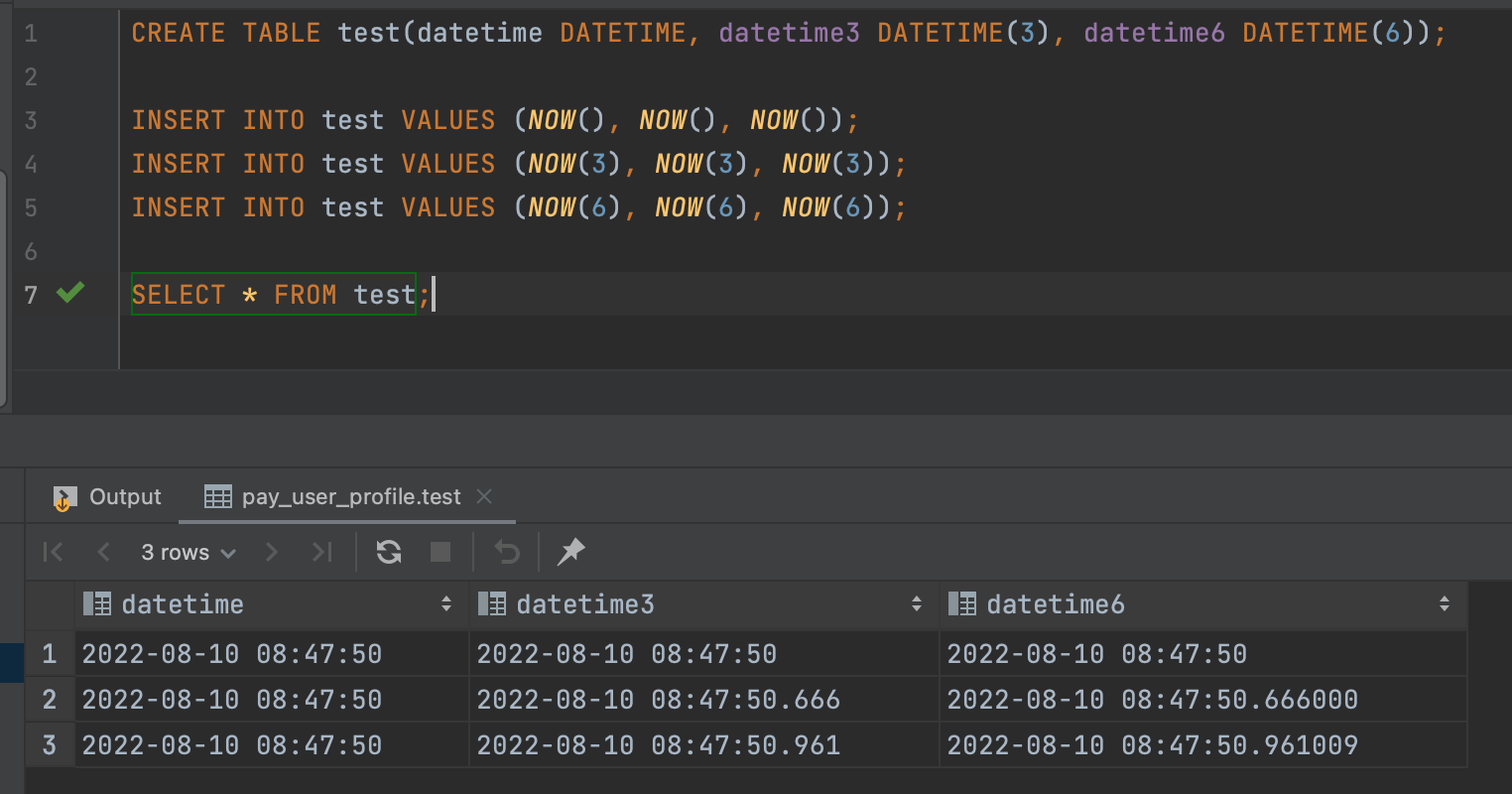Screen dimensions: 1512x794
Task: Close the pay_user_profile.test result tab
Action: click(484, 496)
